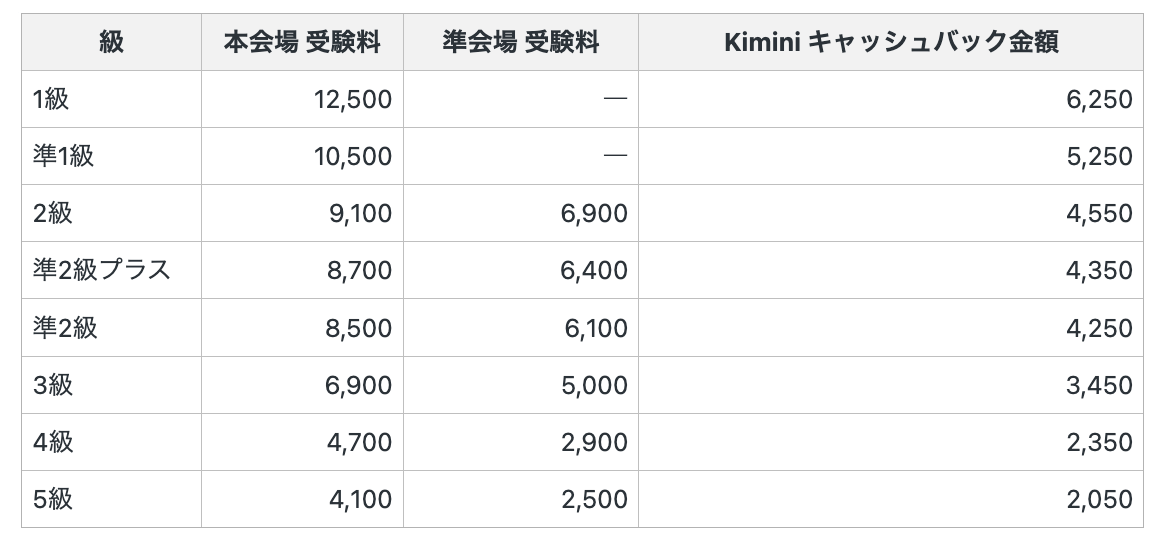Image resolution: width=1168 pixels, height=546 pixels.
Task: Click the 6,250 cashback cell
Action: click(x=1099, y=99)
